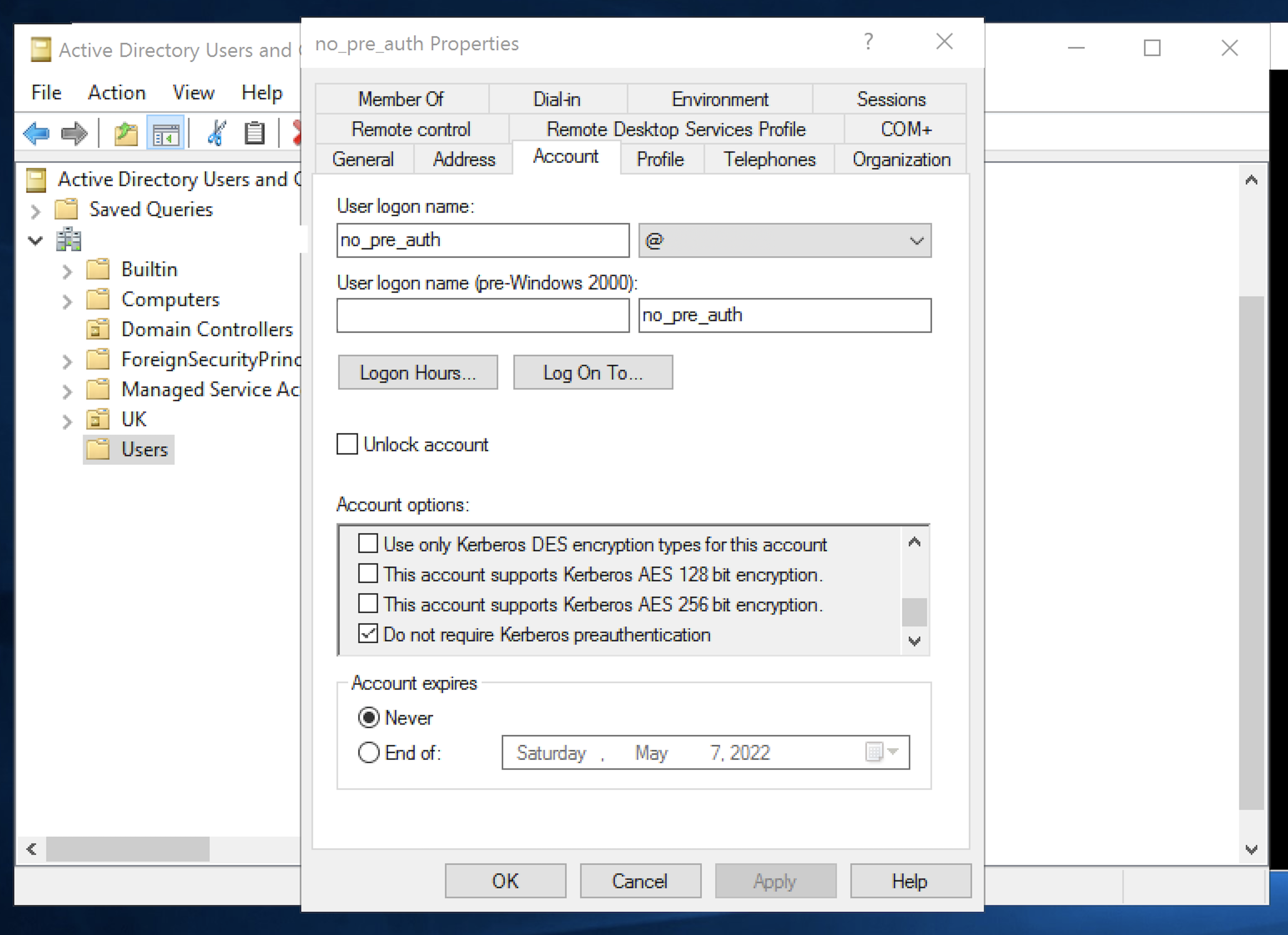
Task: Expand the ForeignSecurityPrincipals container
Action: [x=67, y=362]
